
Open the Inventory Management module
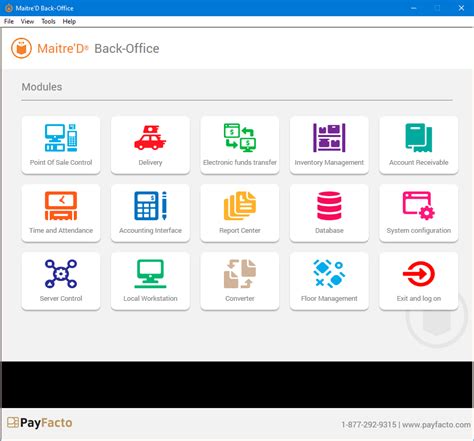tap(329, 145)
